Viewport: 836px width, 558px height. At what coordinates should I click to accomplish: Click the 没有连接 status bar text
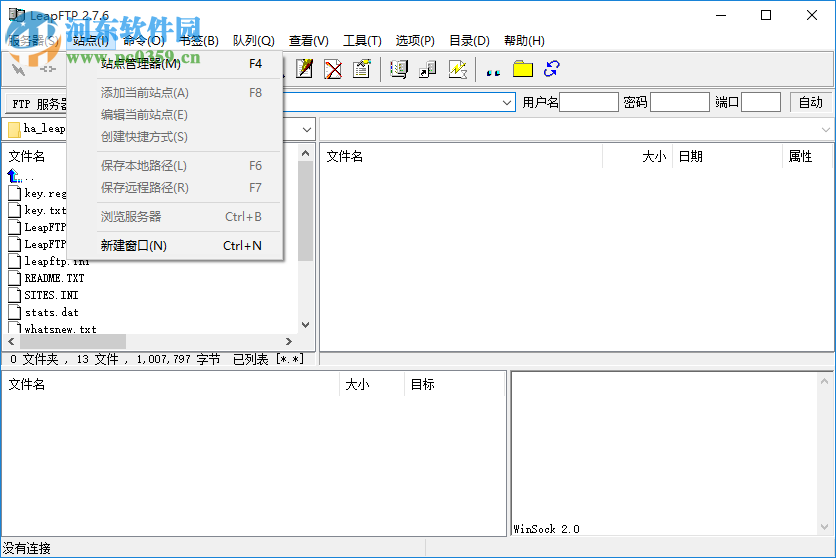[27, 548]
